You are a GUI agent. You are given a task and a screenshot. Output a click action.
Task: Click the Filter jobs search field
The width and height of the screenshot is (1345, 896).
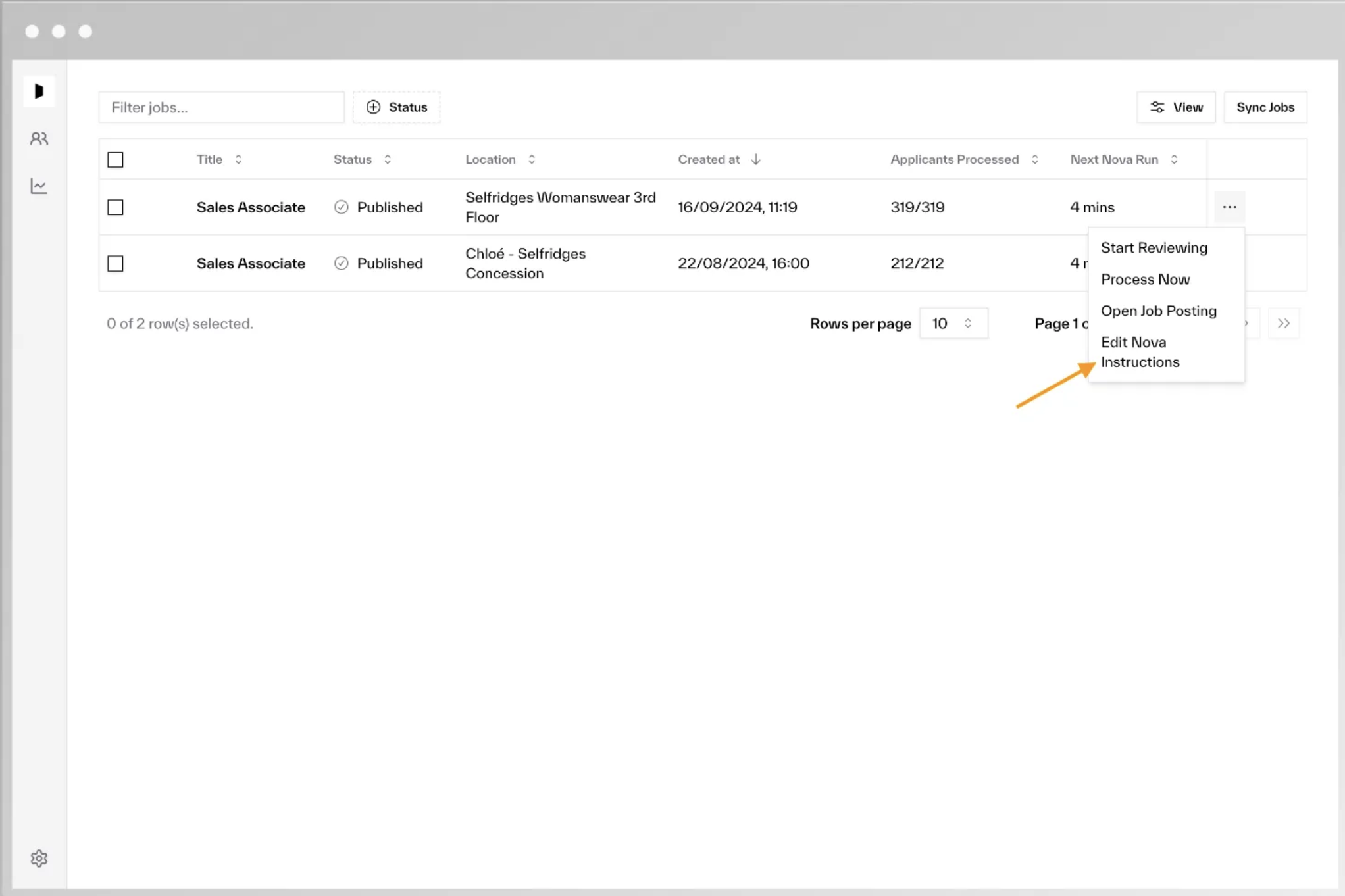pos(221,107)
